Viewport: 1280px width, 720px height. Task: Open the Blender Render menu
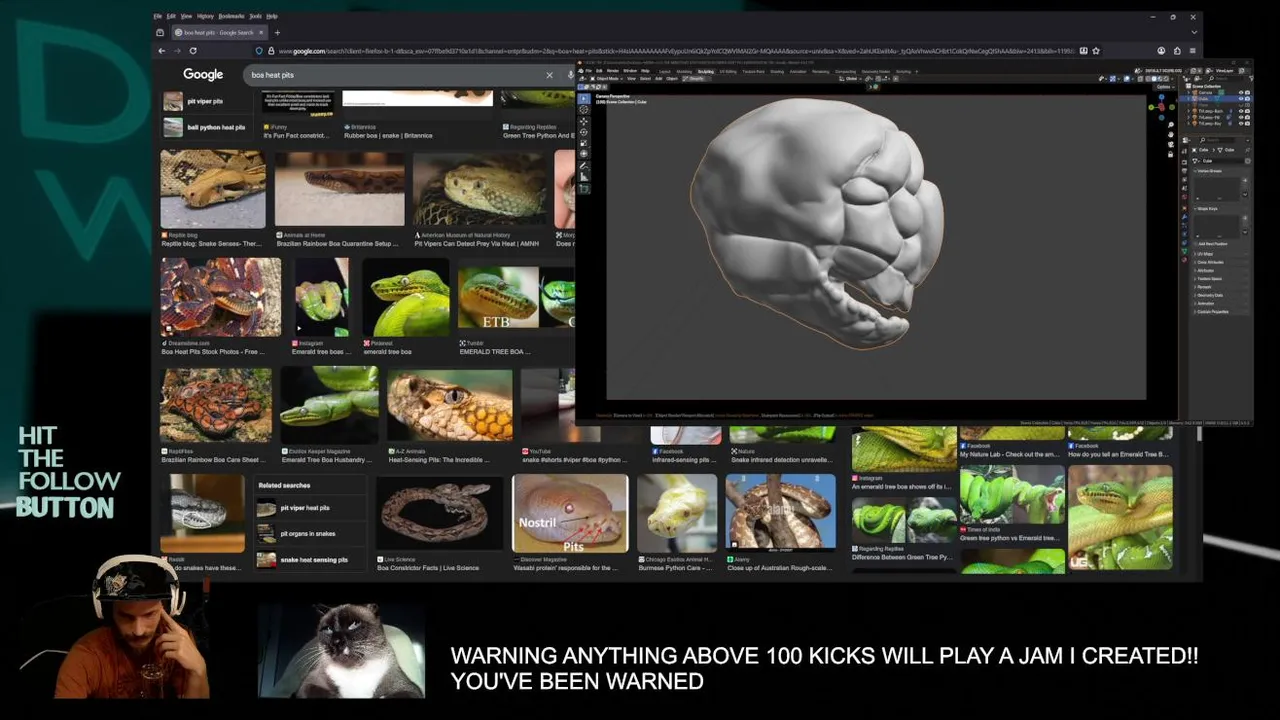pyautogui.click(x=613, y=71)
